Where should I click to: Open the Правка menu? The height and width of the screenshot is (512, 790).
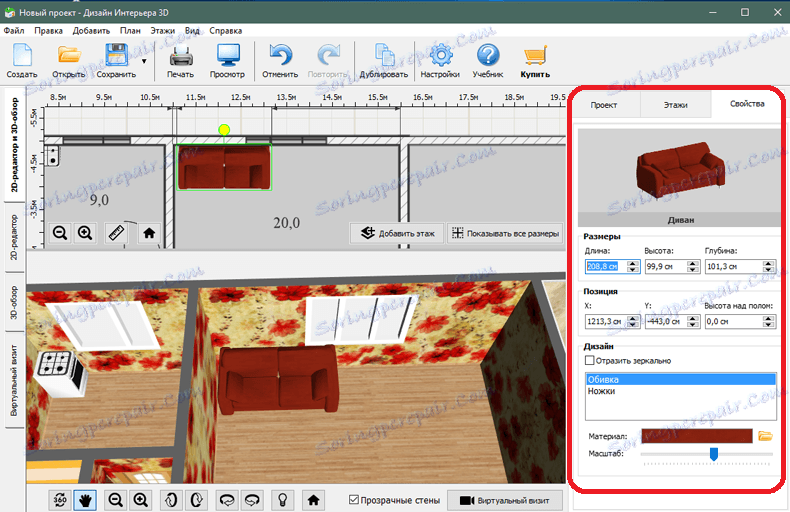48,31
